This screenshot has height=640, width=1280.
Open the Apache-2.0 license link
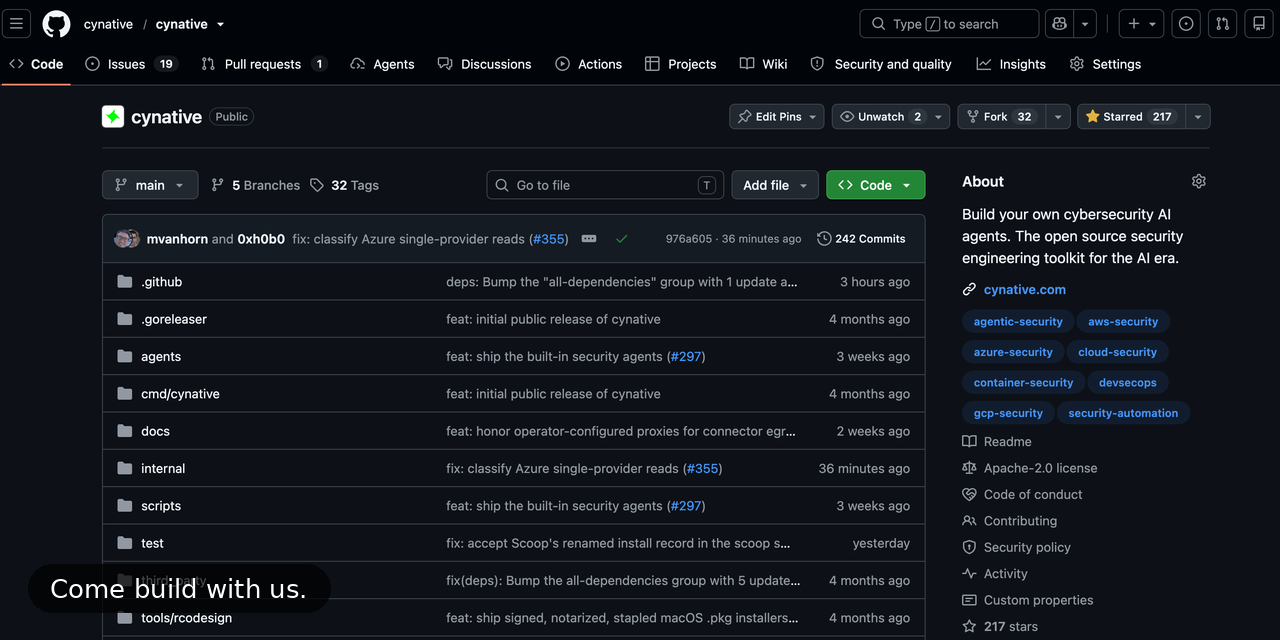pyautogui.click(x=1040, y=468)
